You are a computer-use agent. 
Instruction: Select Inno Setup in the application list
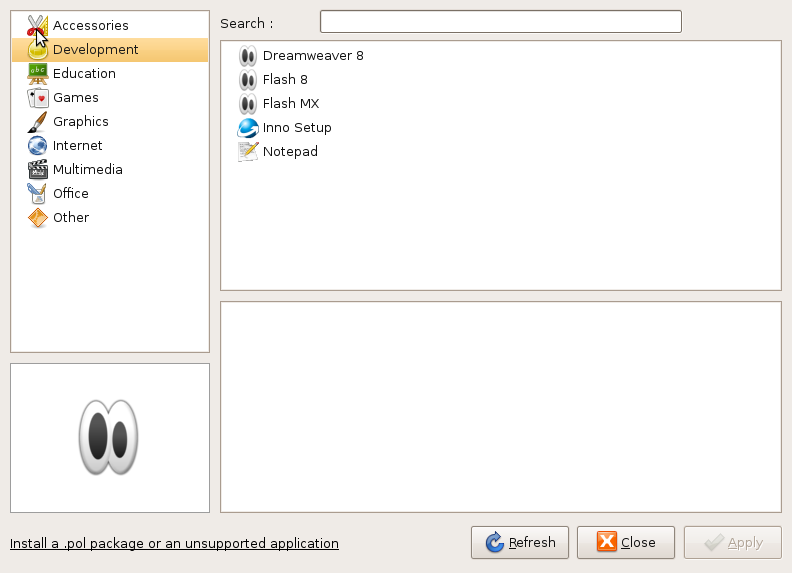coord(297,128)
